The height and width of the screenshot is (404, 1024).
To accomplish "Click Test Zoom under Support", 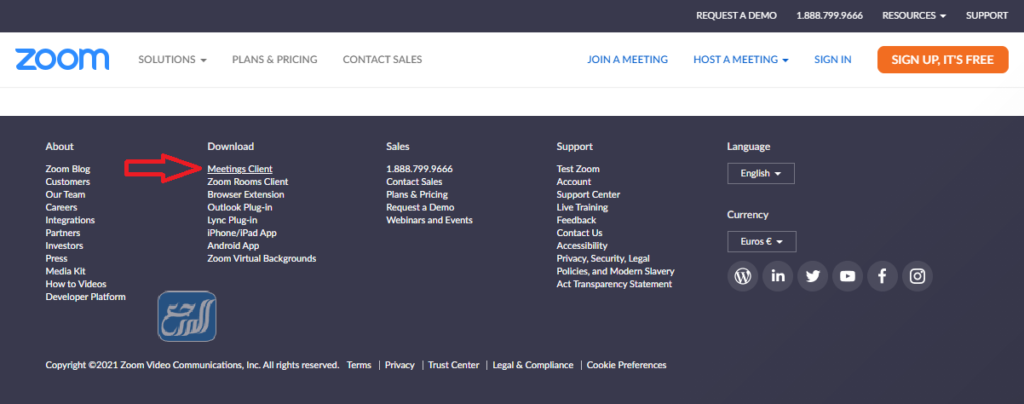I will point(578,169).
